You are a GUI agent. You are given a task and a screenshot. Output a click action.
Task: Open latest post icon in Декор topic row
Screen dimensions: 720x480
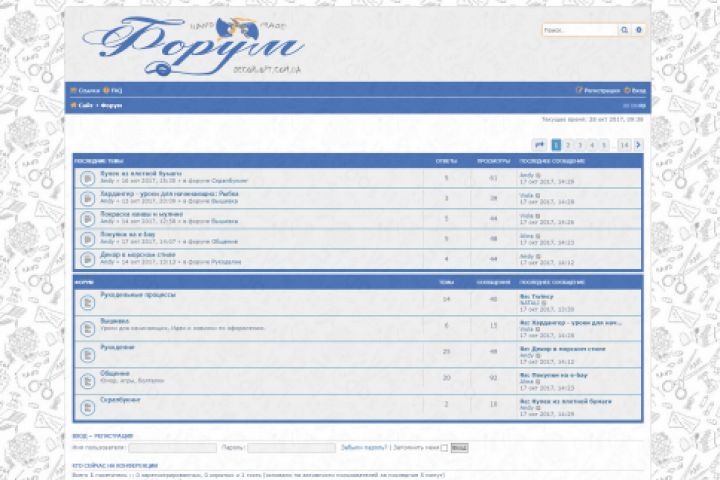coord(538,256)
